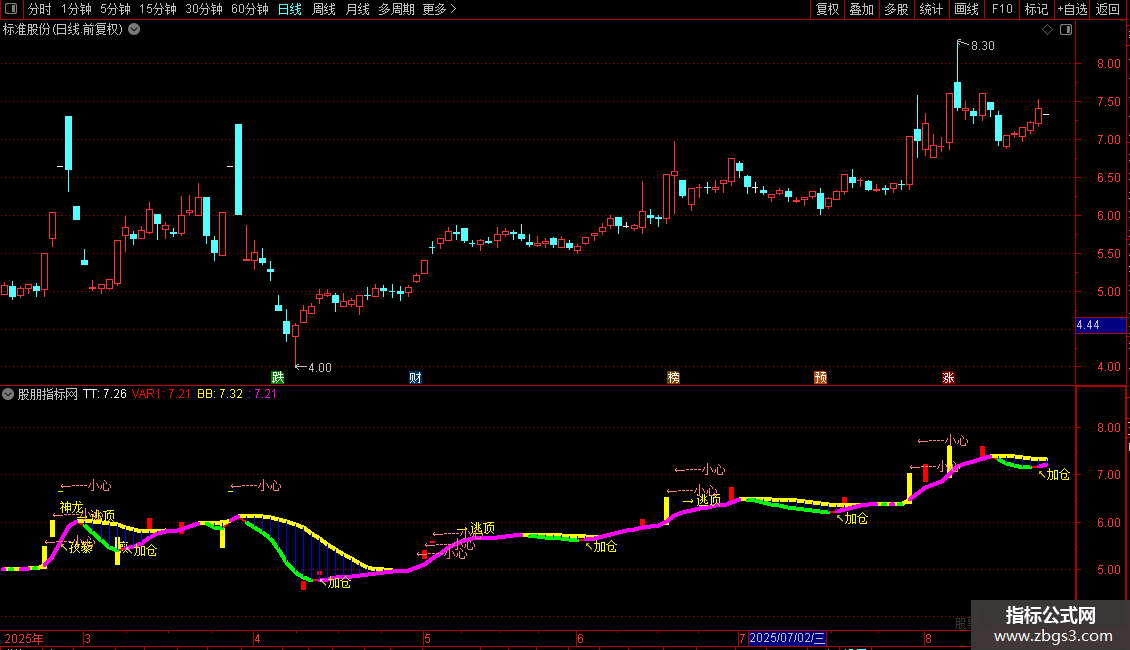Click the BB: 7.32 indicator value
The image size is (1130, 650).
(x=220, y=394)
